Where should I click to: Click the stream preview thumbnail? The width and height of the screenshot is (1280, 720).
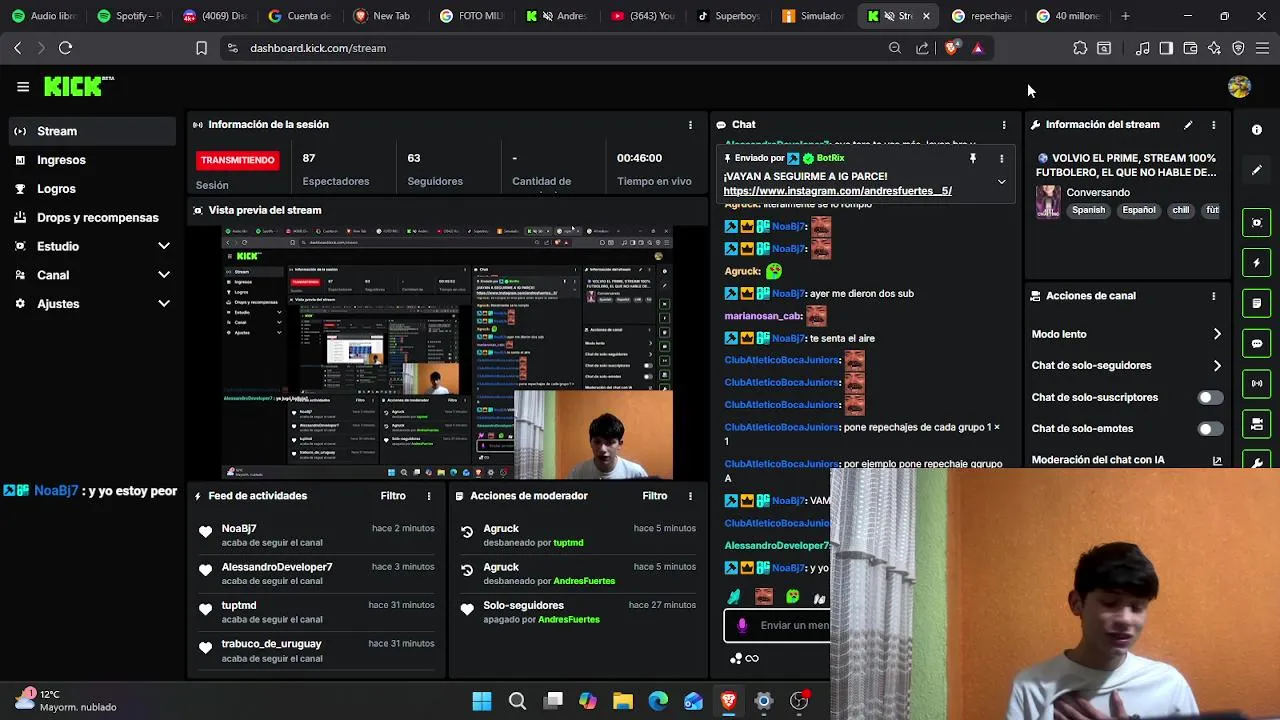point(447,353)
